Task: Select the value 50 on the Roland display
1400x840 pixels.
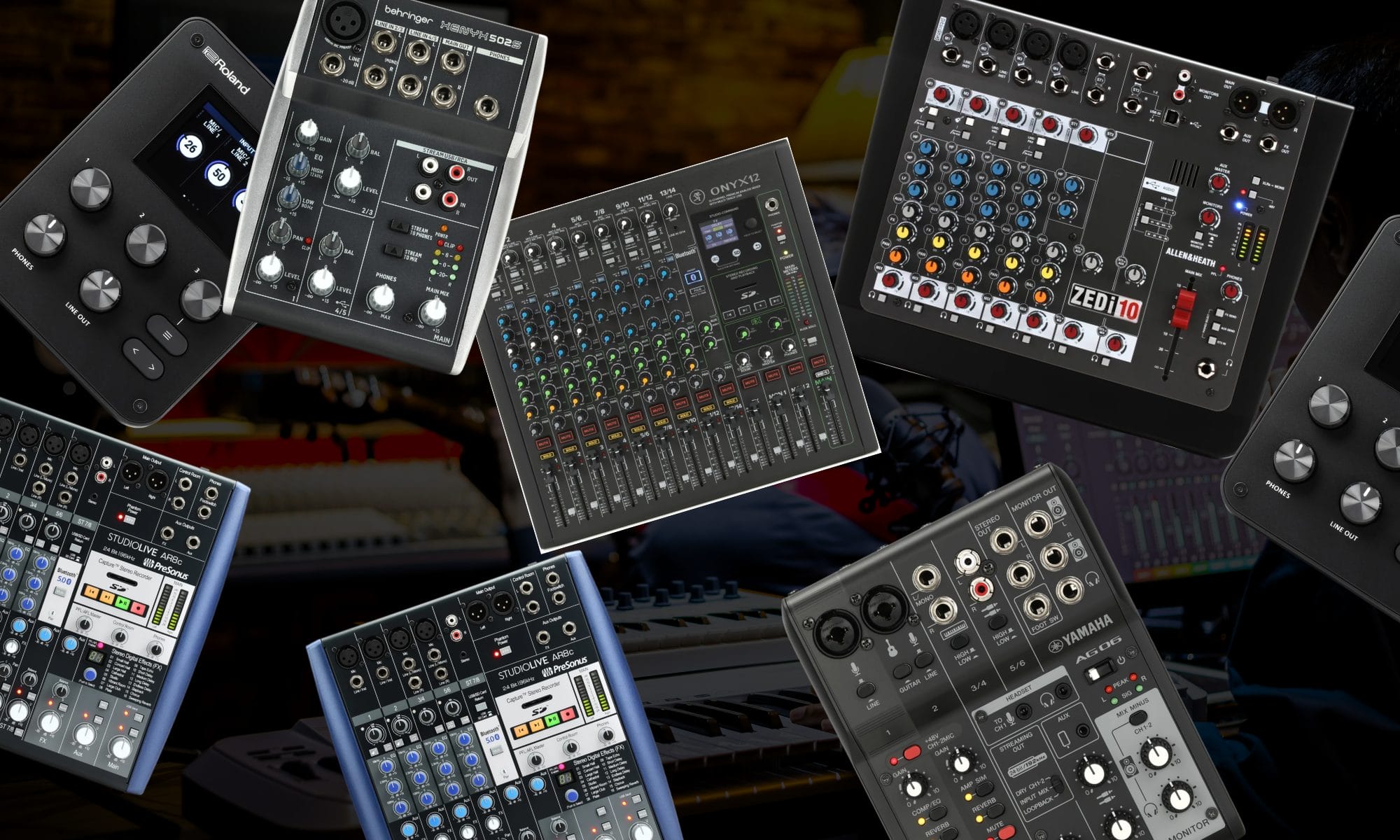Action: (x=218, y=175)
